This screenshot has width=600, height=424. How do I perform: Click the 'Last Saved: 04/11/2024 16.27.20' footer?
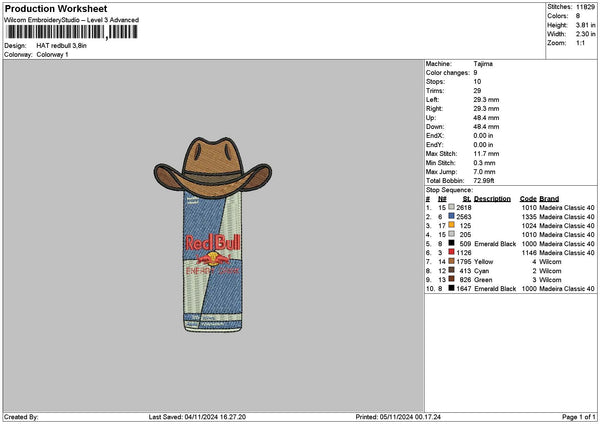[197, 417]
